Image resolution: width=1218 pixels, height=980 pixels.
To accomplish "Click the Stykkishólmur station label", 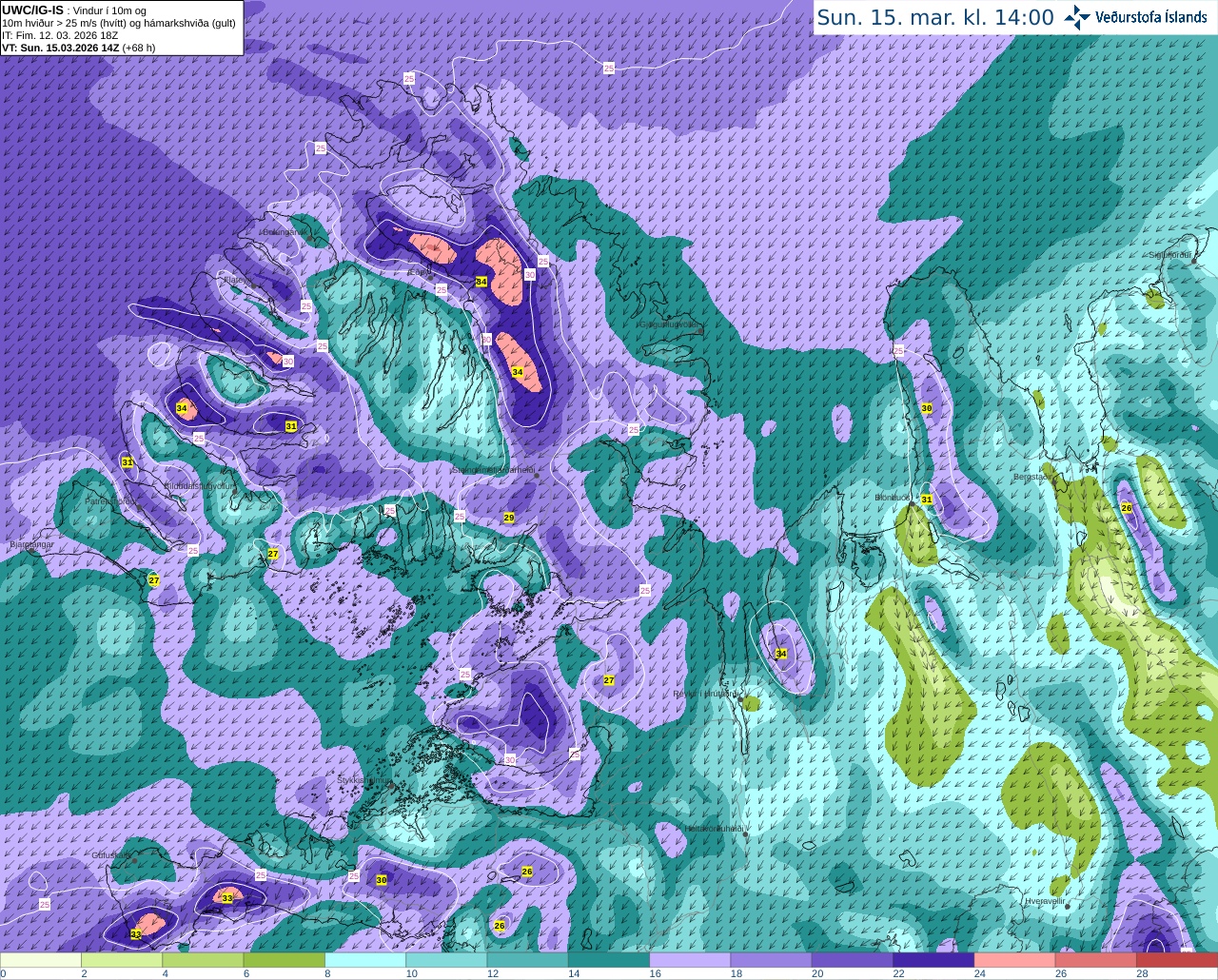I will 364,780.
